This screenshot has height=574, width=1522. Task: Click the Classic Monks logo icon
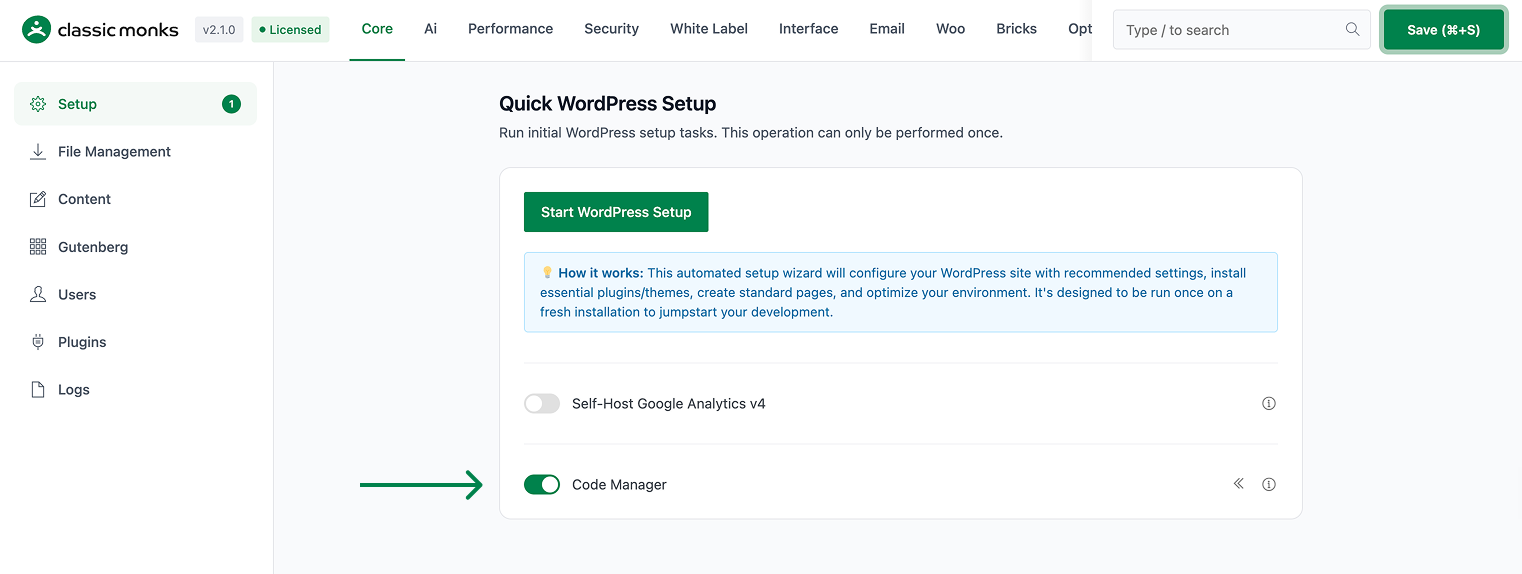(x=36, y=29)
